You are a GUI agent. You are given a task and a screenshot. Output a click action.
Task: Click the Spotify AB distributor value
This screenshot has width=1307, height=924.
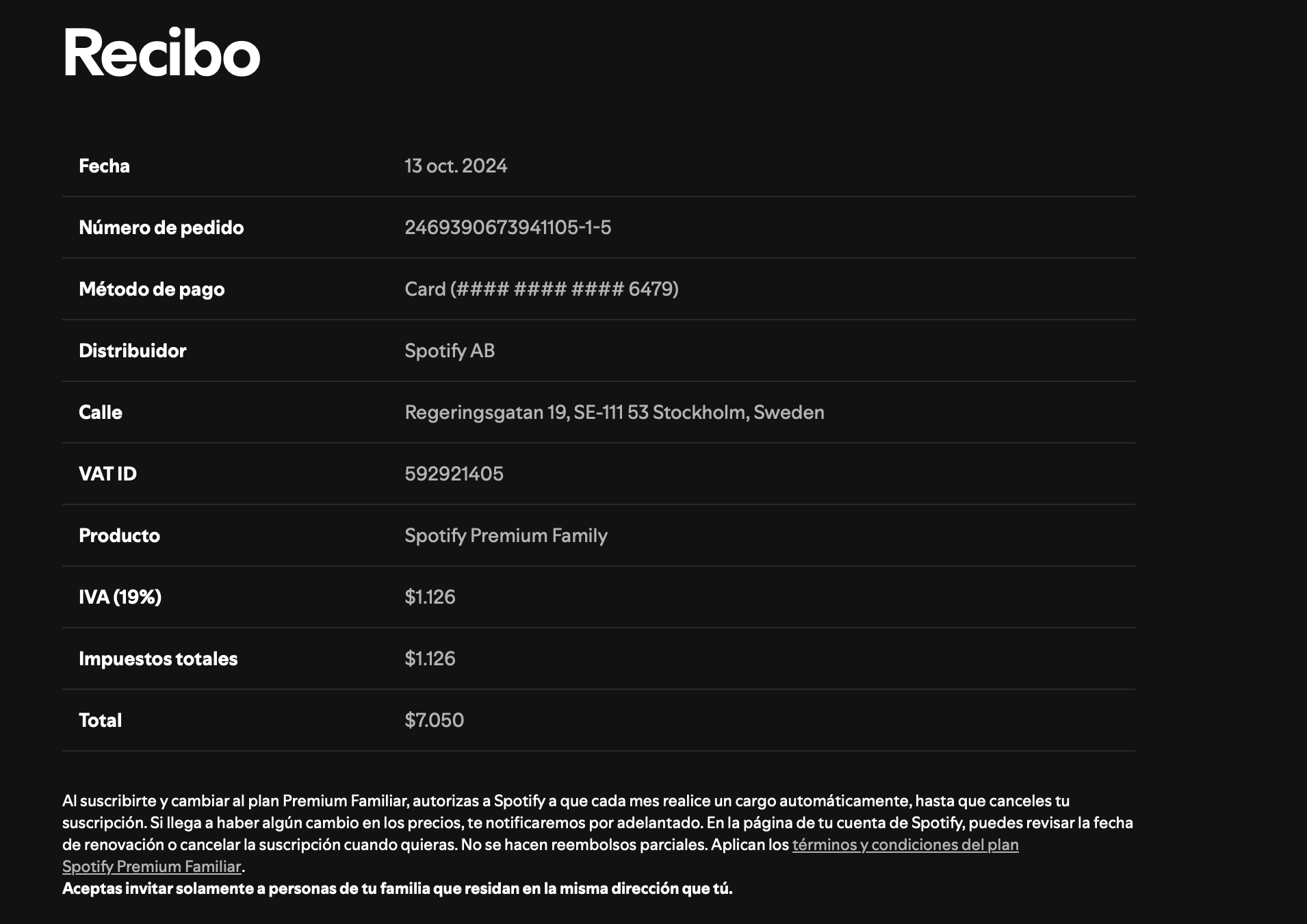point(450,350)
